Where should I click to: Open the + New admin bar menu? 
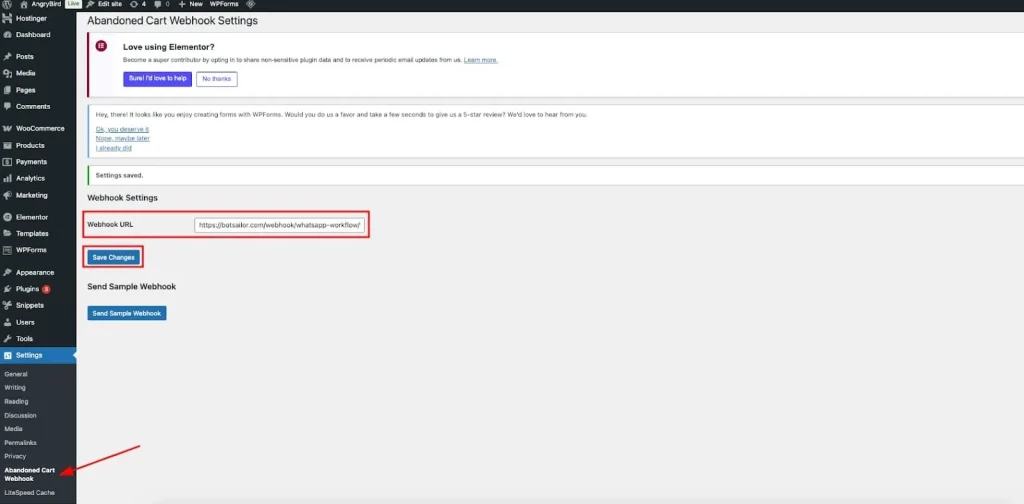pyautogui.click(x=191, y=4)
